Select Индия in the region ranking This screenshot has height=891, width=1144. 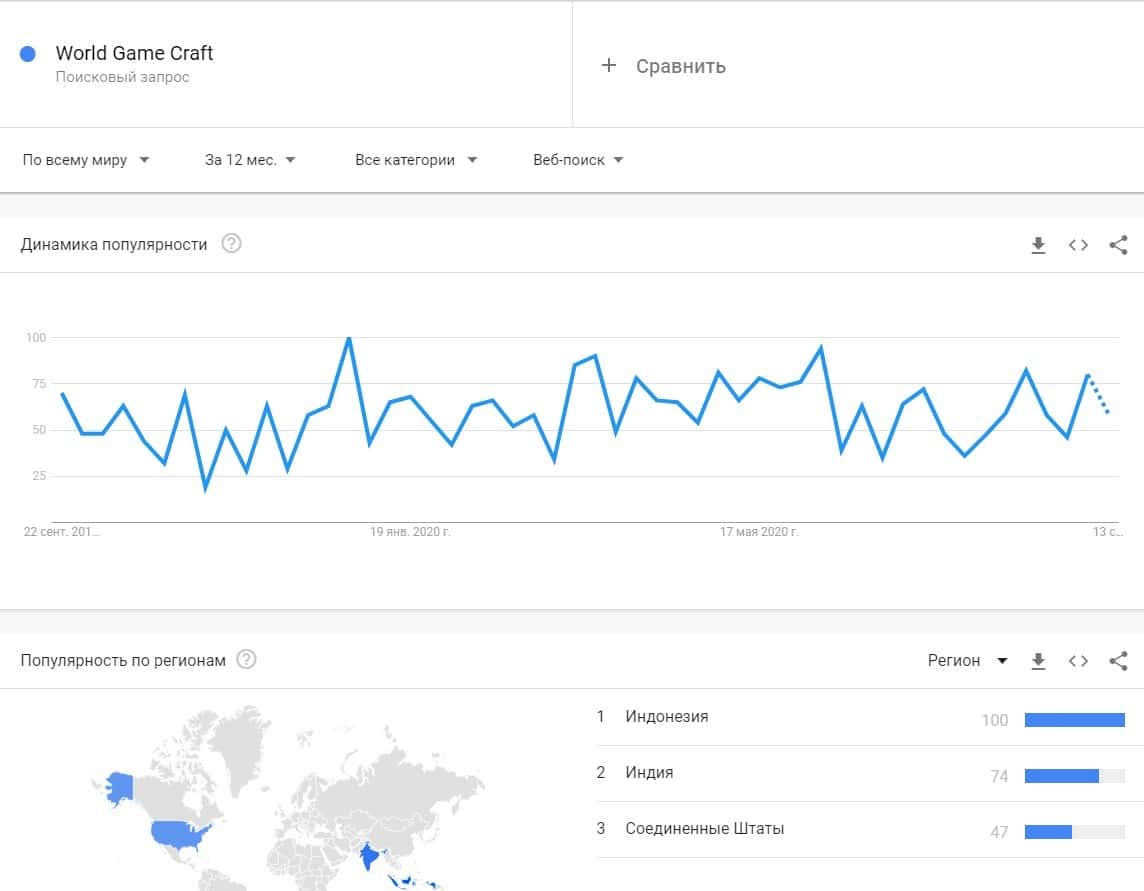[649, 772]
